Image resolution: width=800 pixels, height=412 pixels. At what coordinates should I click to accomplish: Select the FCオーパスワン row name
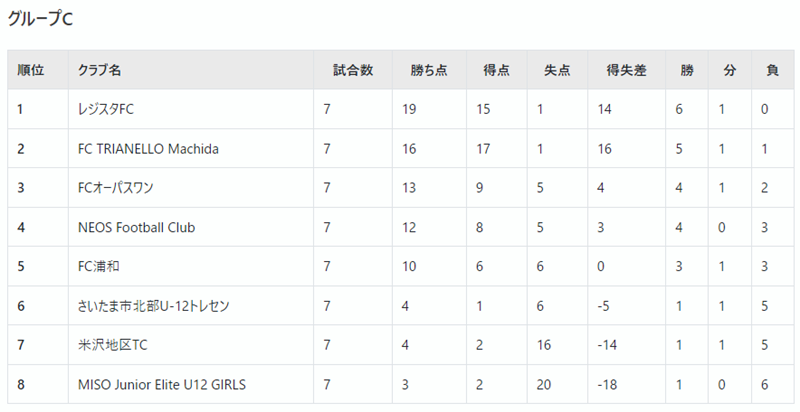pos(115,188)
